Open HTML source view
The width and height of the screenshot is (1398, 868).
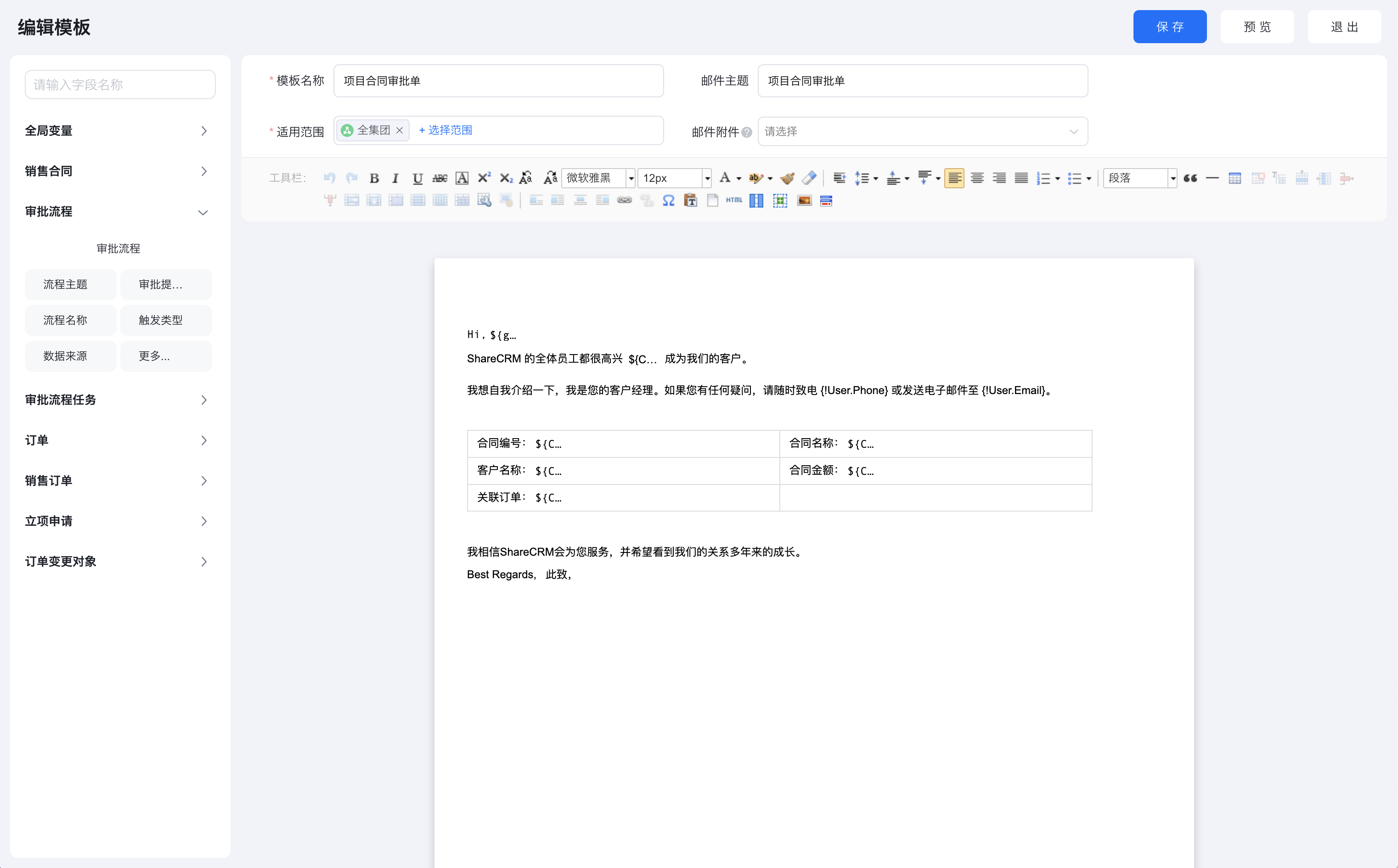(733, 200)
